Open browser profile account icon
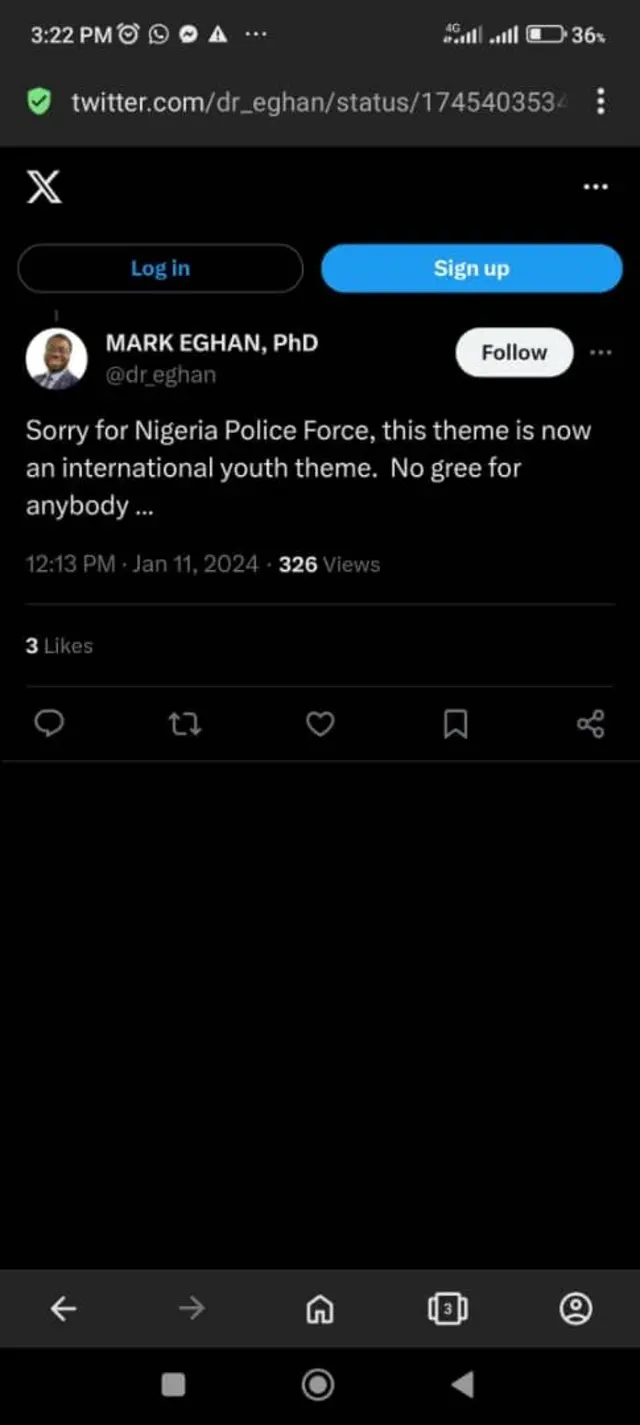This screenshot has width=640, height=1425. 576,1308
